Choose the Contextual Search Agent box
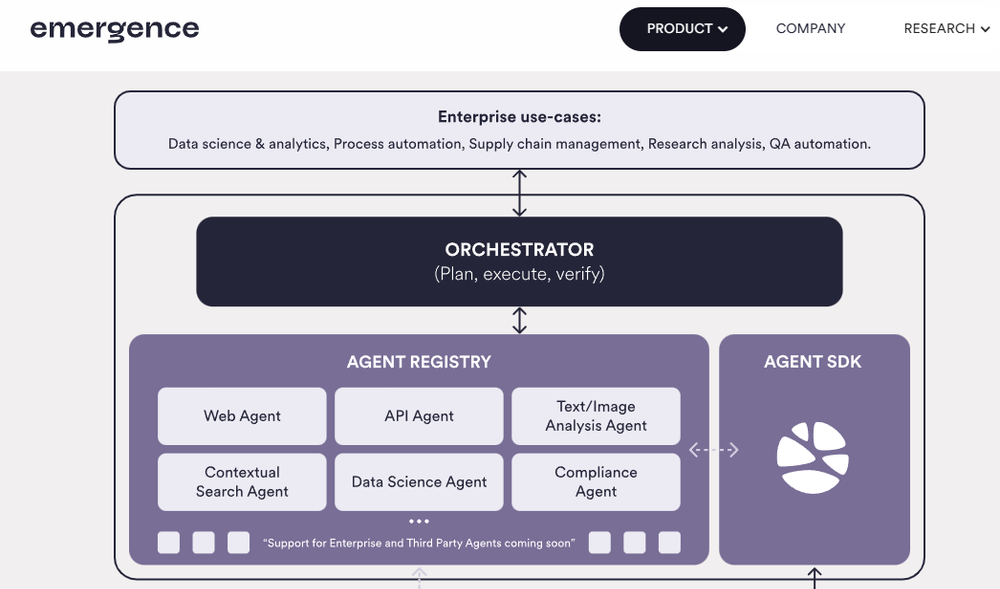Image resolution: width=1000 pixels, height=589 pixels. pos(242,482)
